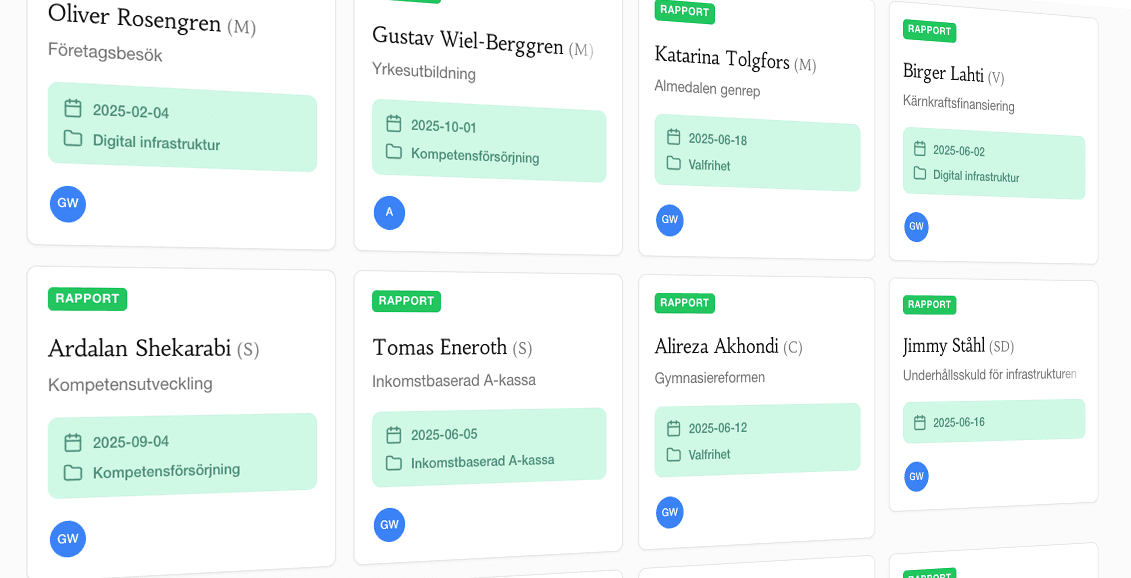Select Alireza Akhondi name heading
This screenshot has width=1131, height=578.
click(716, 347)
